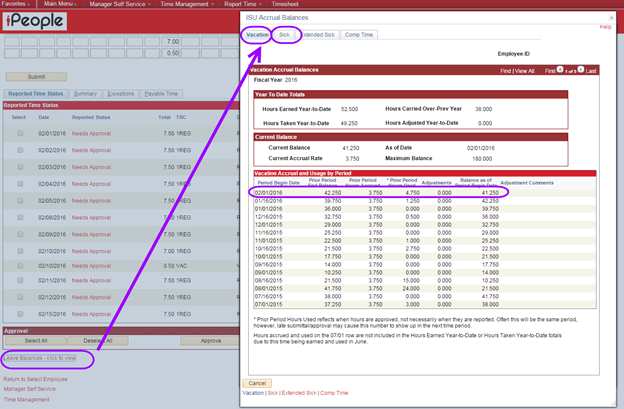Click View All in Vacation header
The image size is (624, 409).
pos(525,71)
